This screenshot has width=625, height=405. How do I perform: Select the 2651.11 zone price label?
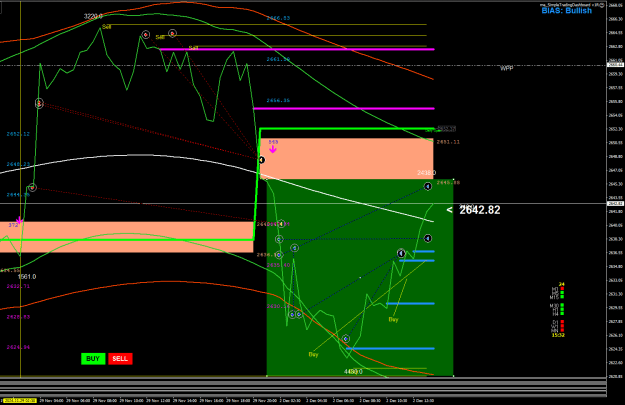[448, 142]
